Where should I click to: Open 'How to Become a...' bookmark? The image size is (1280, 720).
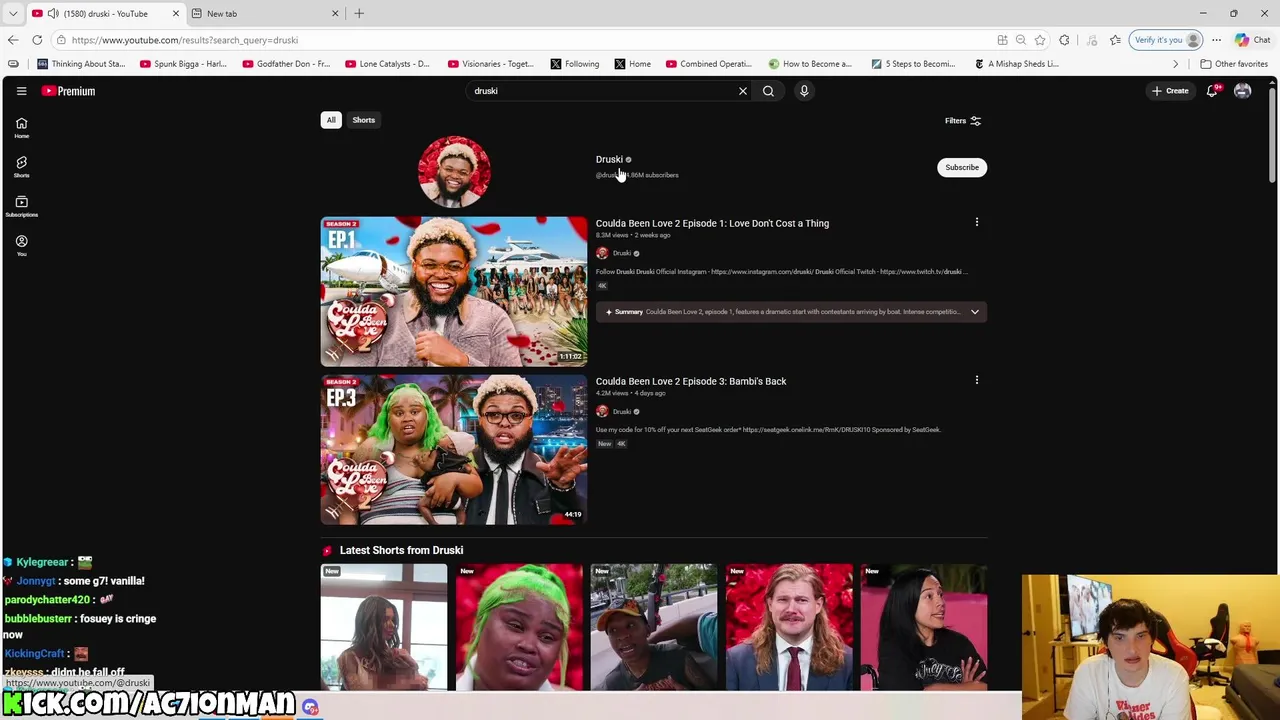[810, 64]
